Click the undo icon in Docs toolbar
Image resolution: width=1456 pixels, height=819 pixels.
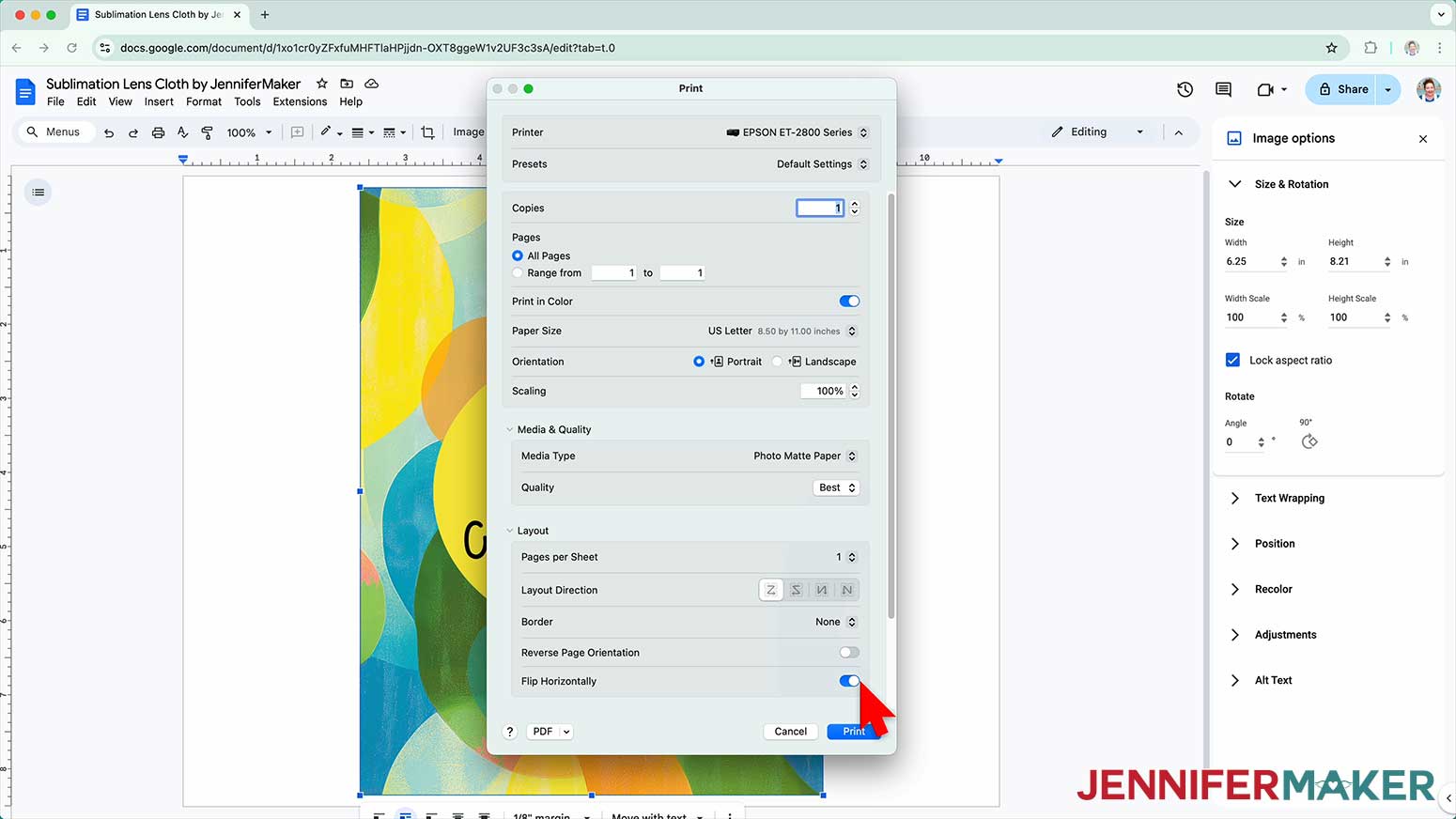[109, 132]
